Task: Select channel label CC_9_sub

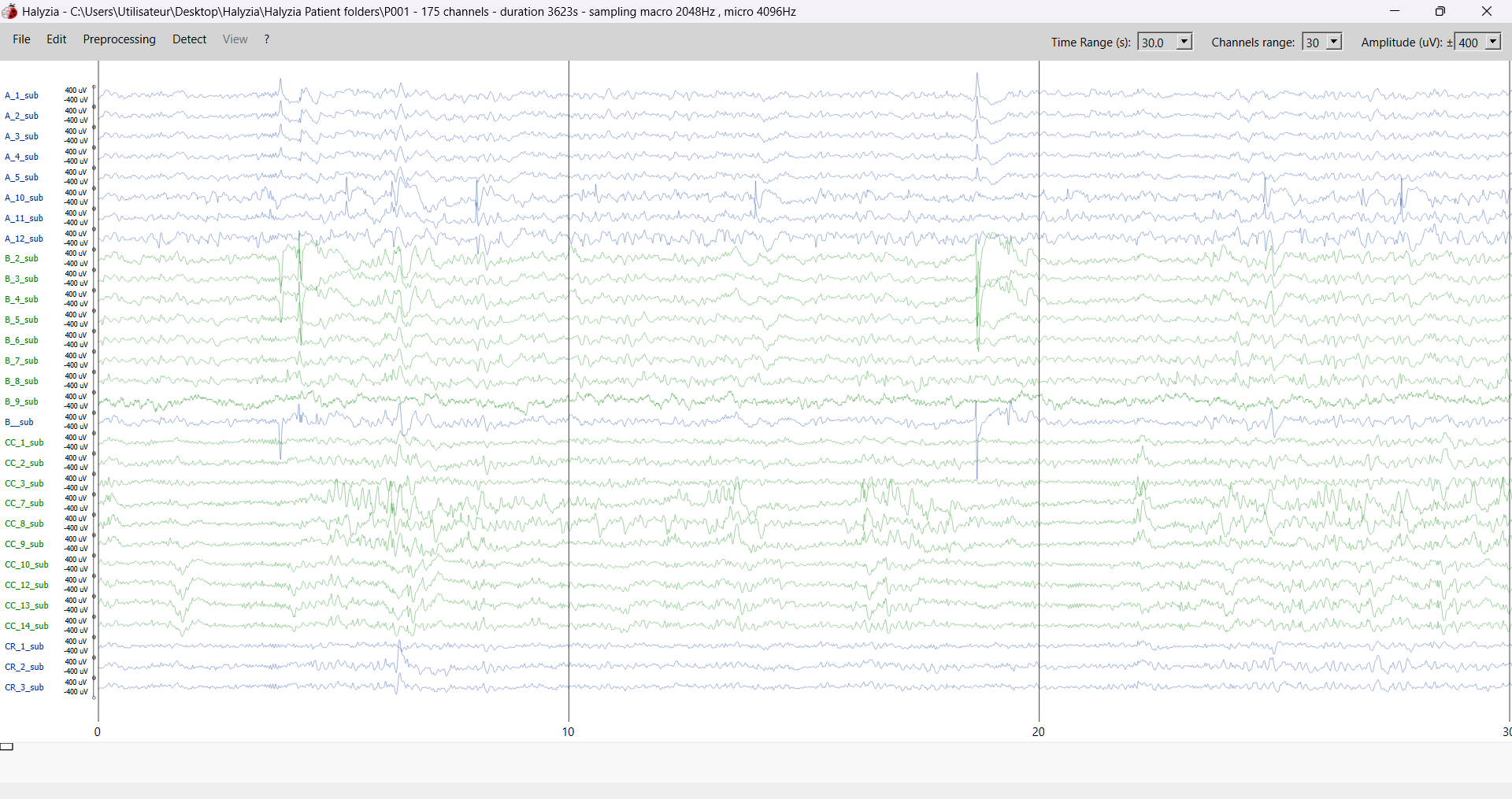Action: [x=24, y=544]
